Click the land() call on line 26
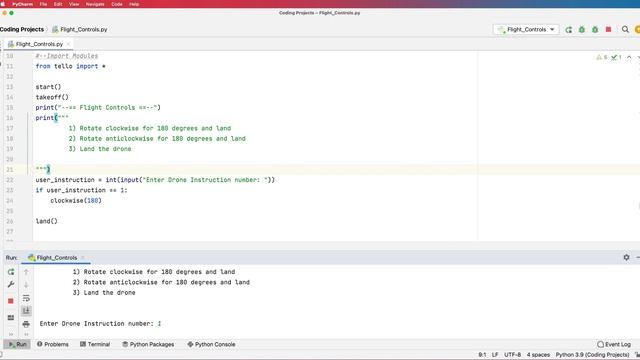This screenshot has width=640, height=360. [x=47, y=221]
